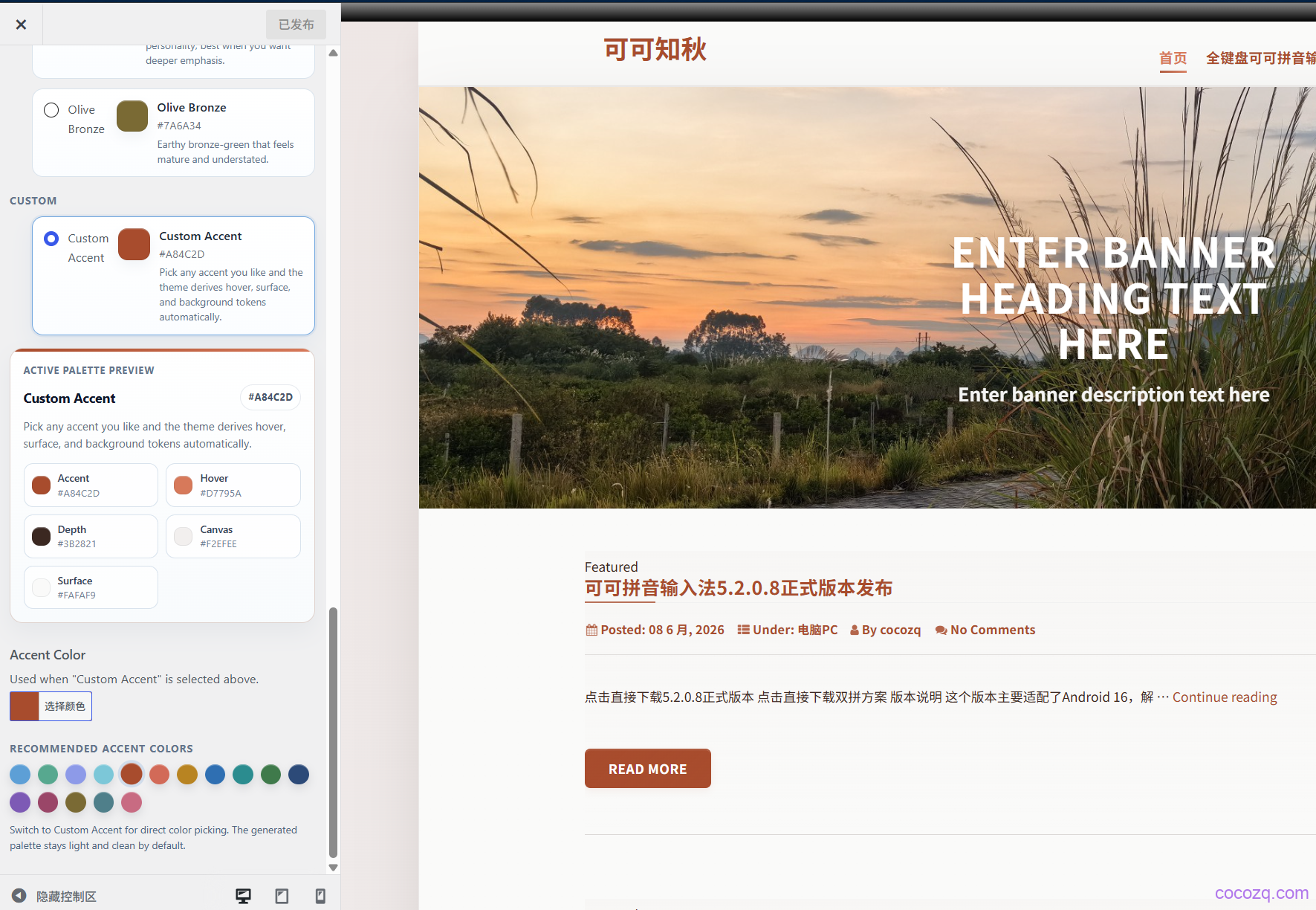
Task: Click the speech bubble icon beside No Comments
Action: pyautogui.click(x=941, y=630)
